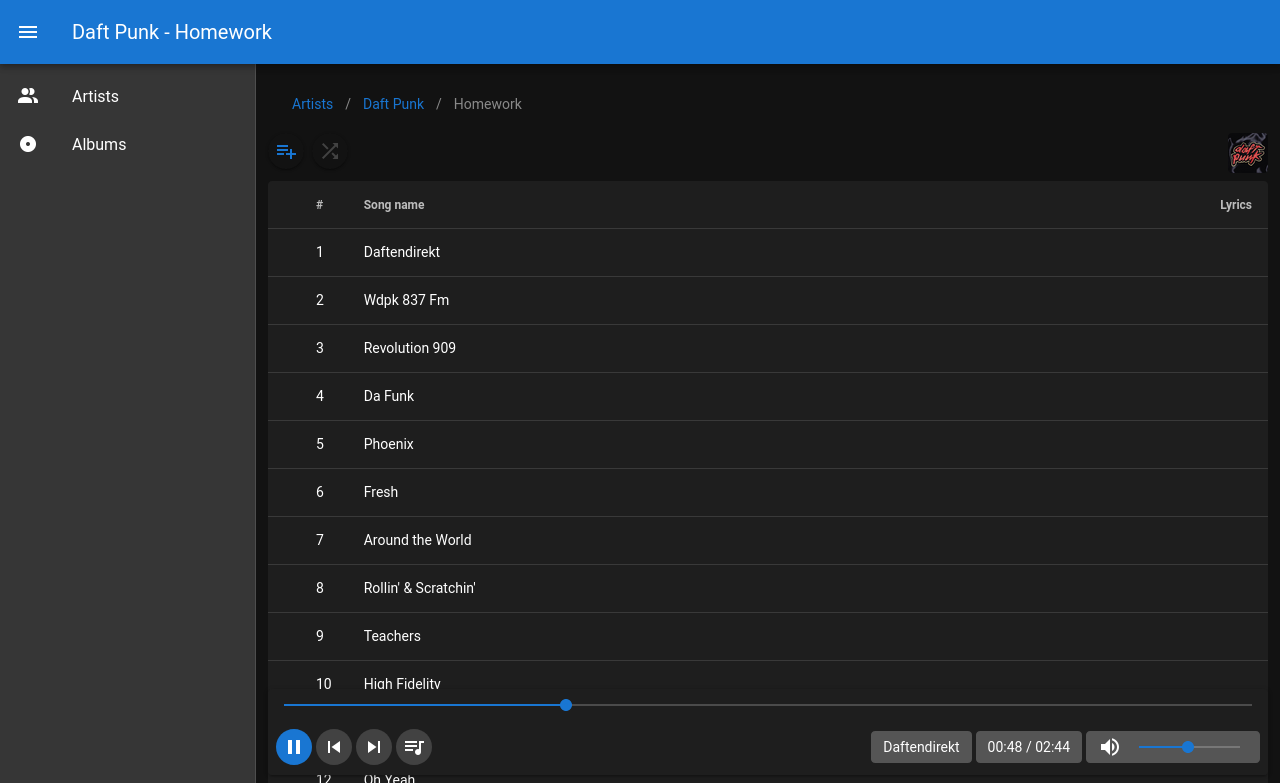Go to Daft Punk breadcrumb link
Viewport: 1280px width, 783px height.
[x=393, y=104]
